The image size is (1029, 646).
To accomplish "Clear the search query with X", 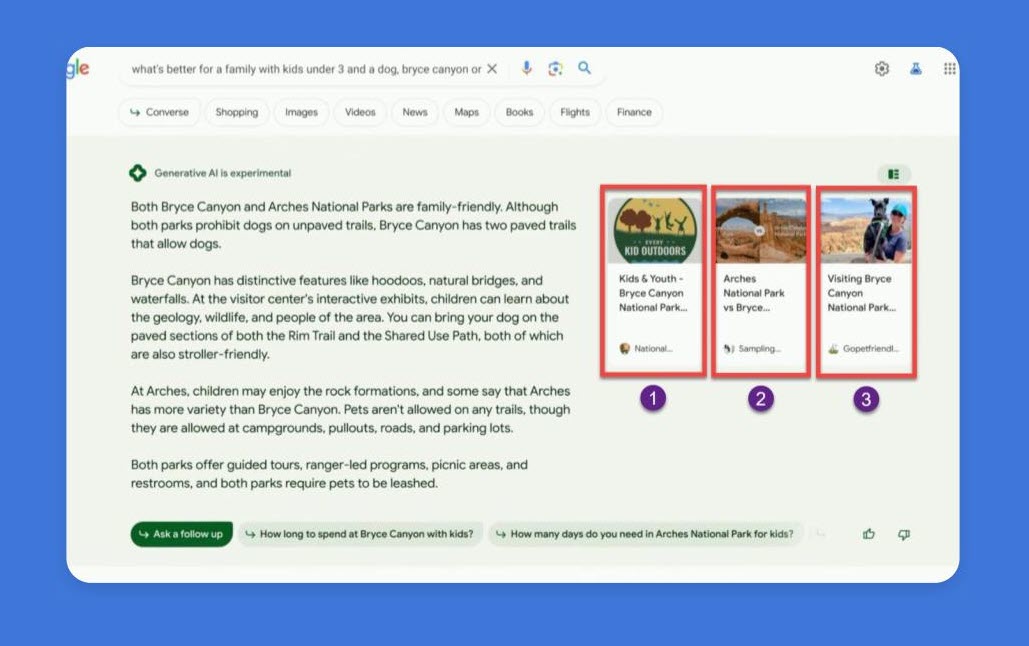I will (x=492, y=69).
